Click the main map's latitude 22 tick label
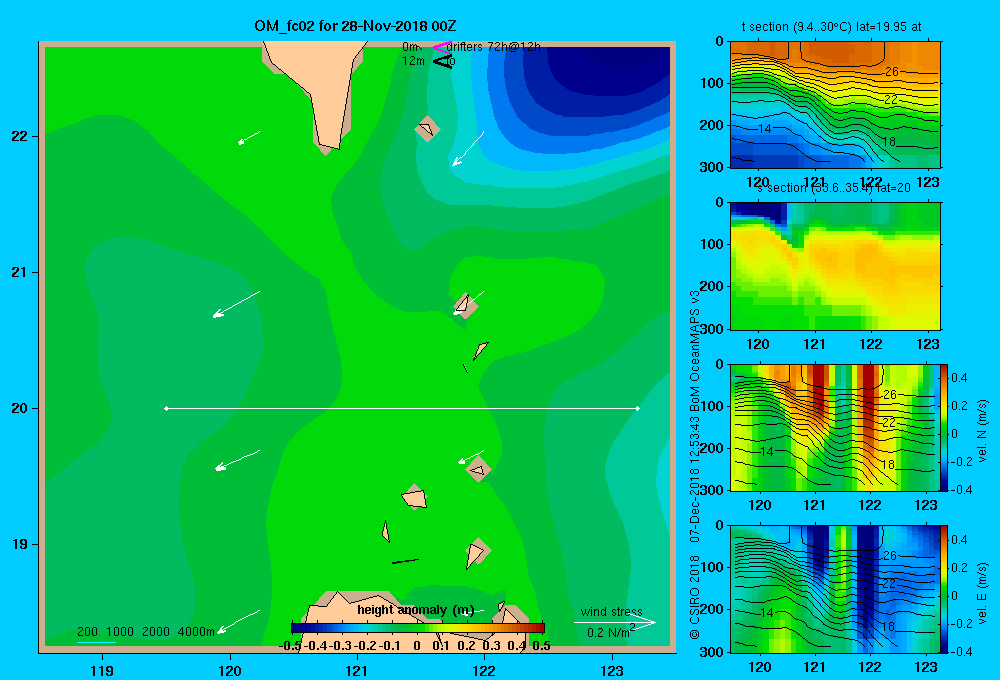 click(20, 136)
